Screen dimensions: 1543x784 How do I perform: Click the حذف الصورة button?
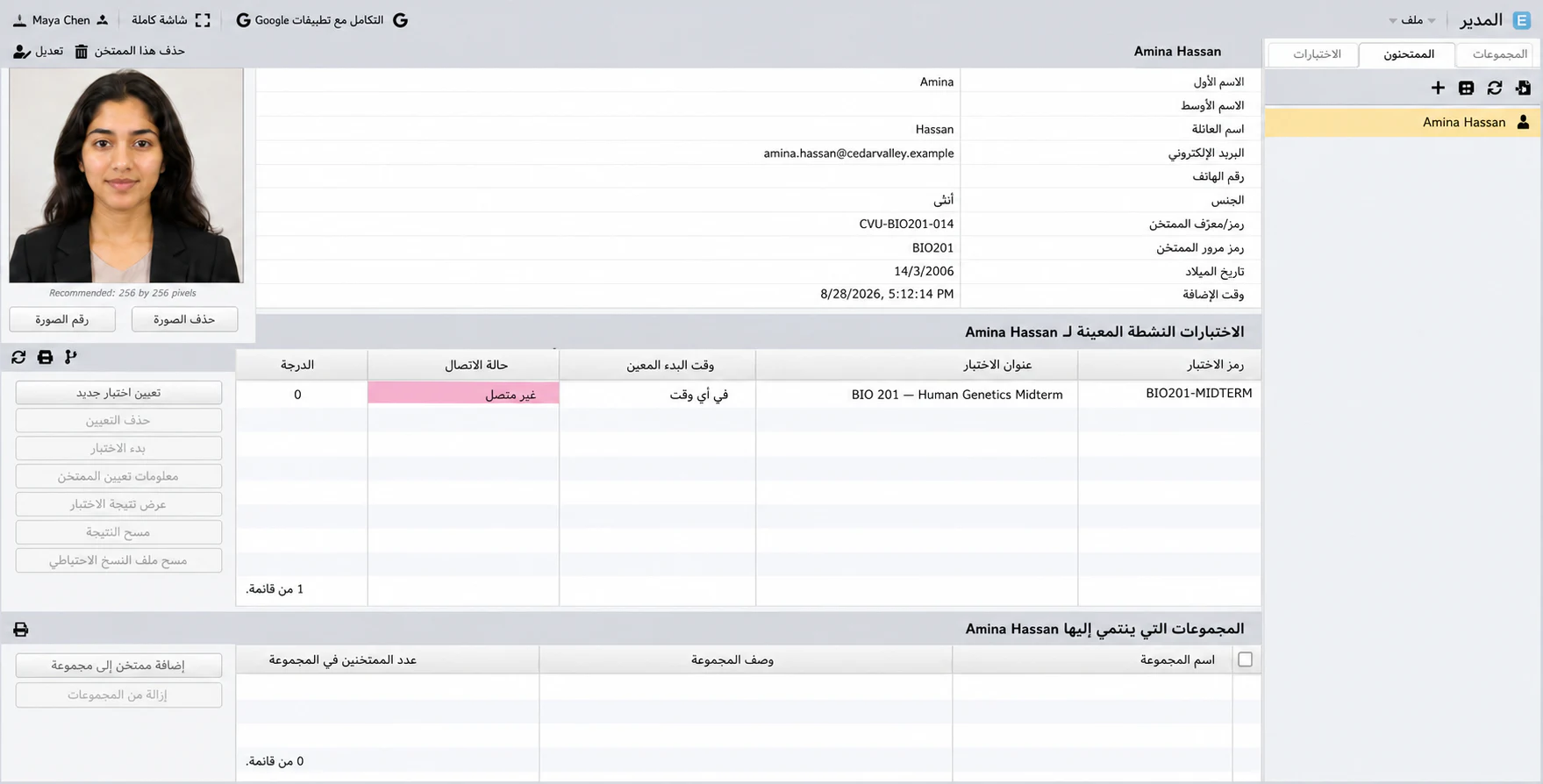coord(184,319)
